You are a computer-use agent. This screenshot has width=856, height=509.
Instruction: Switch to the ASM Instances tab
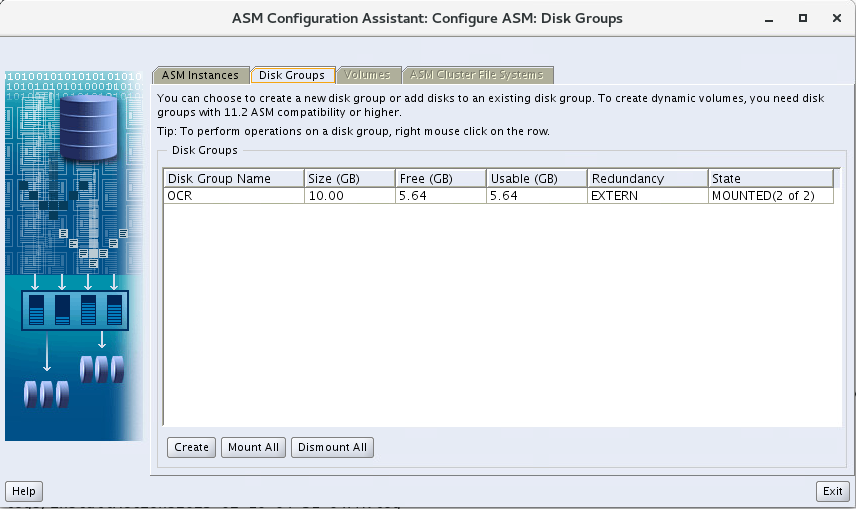200,75
